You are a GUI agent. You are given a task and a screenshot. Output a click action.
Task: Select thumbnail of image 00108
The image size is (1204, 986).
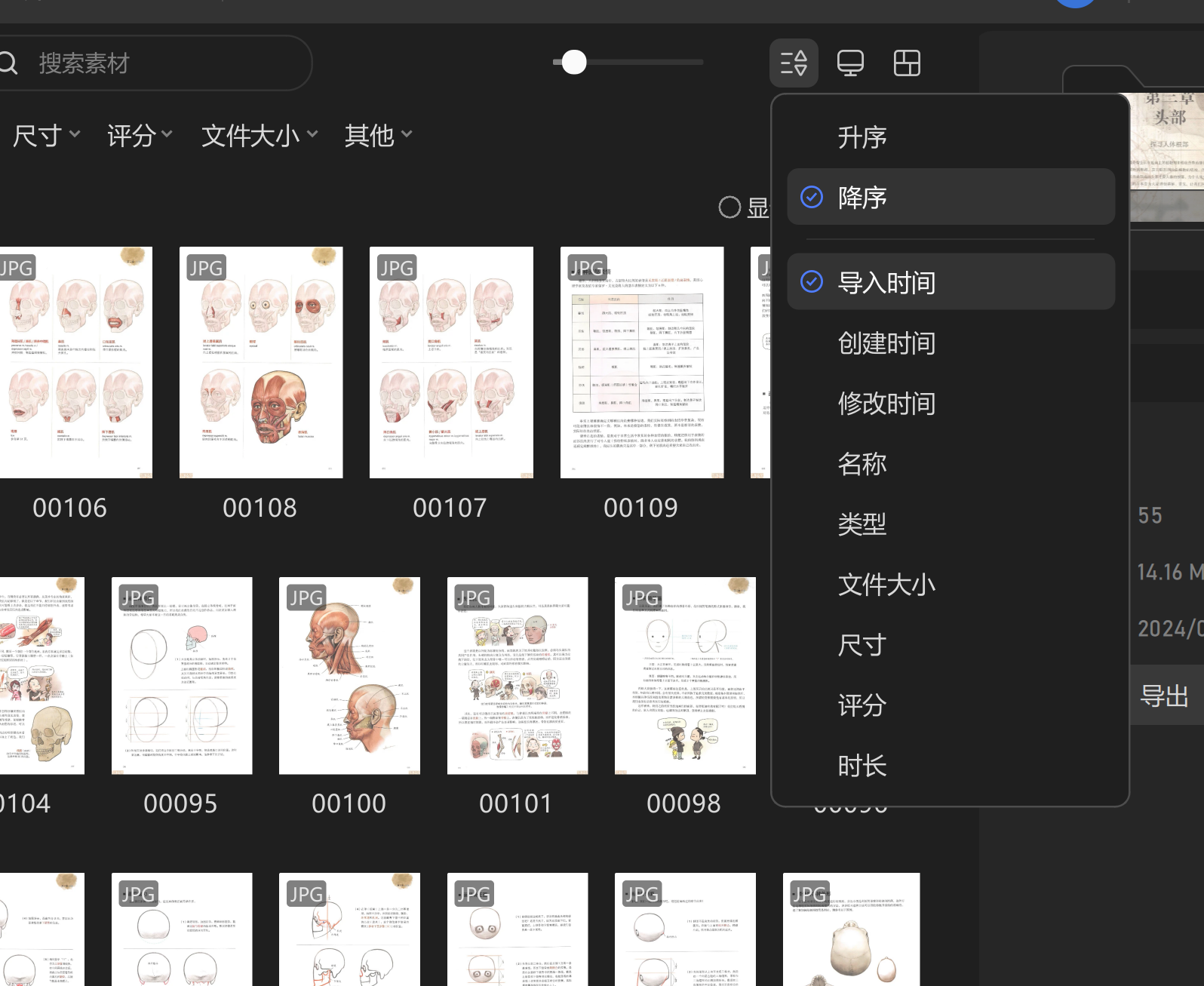pos(261,362)
